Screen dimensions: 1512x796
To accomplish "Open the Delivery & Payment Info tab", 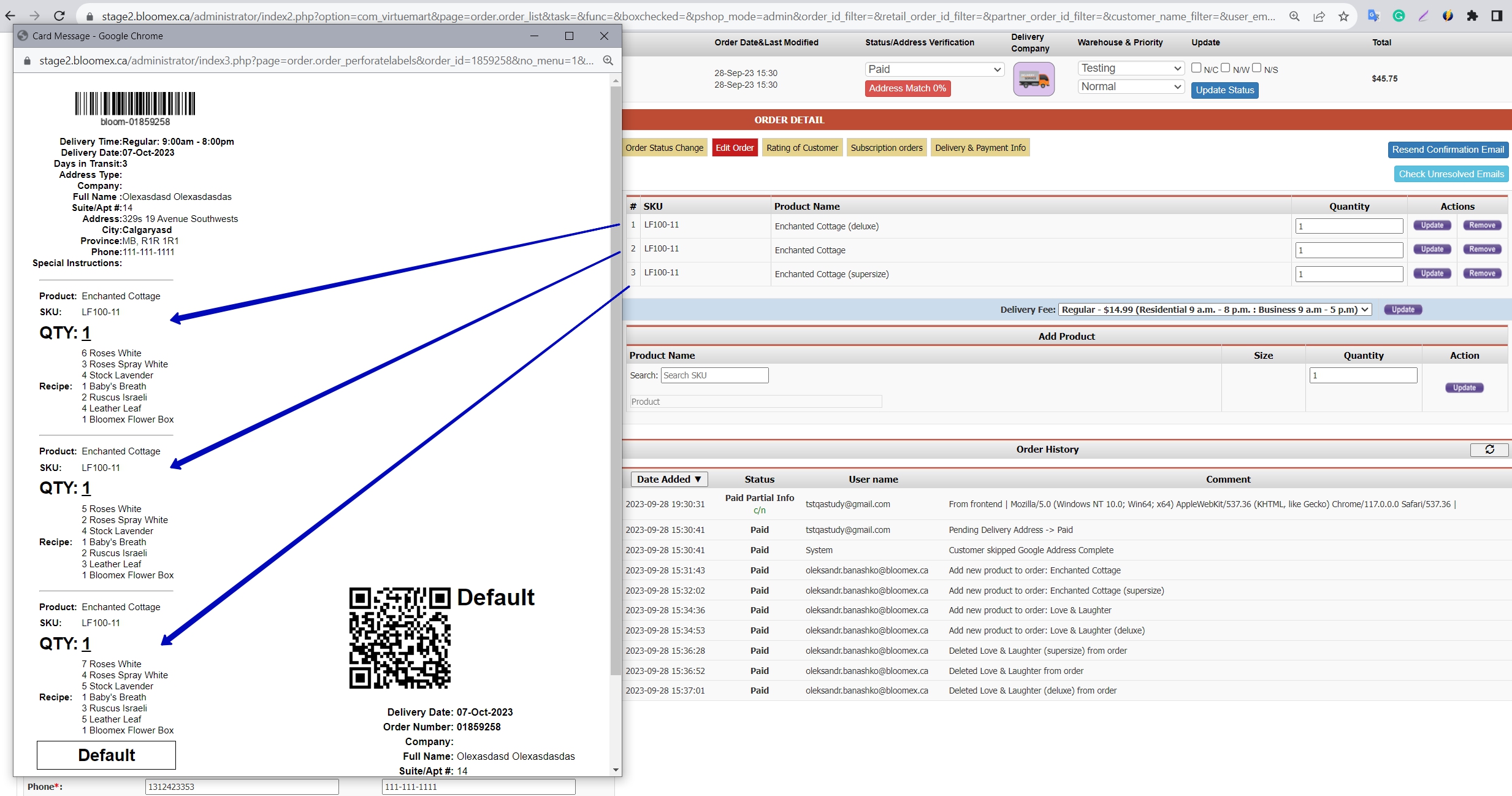I will coord(980,148).
